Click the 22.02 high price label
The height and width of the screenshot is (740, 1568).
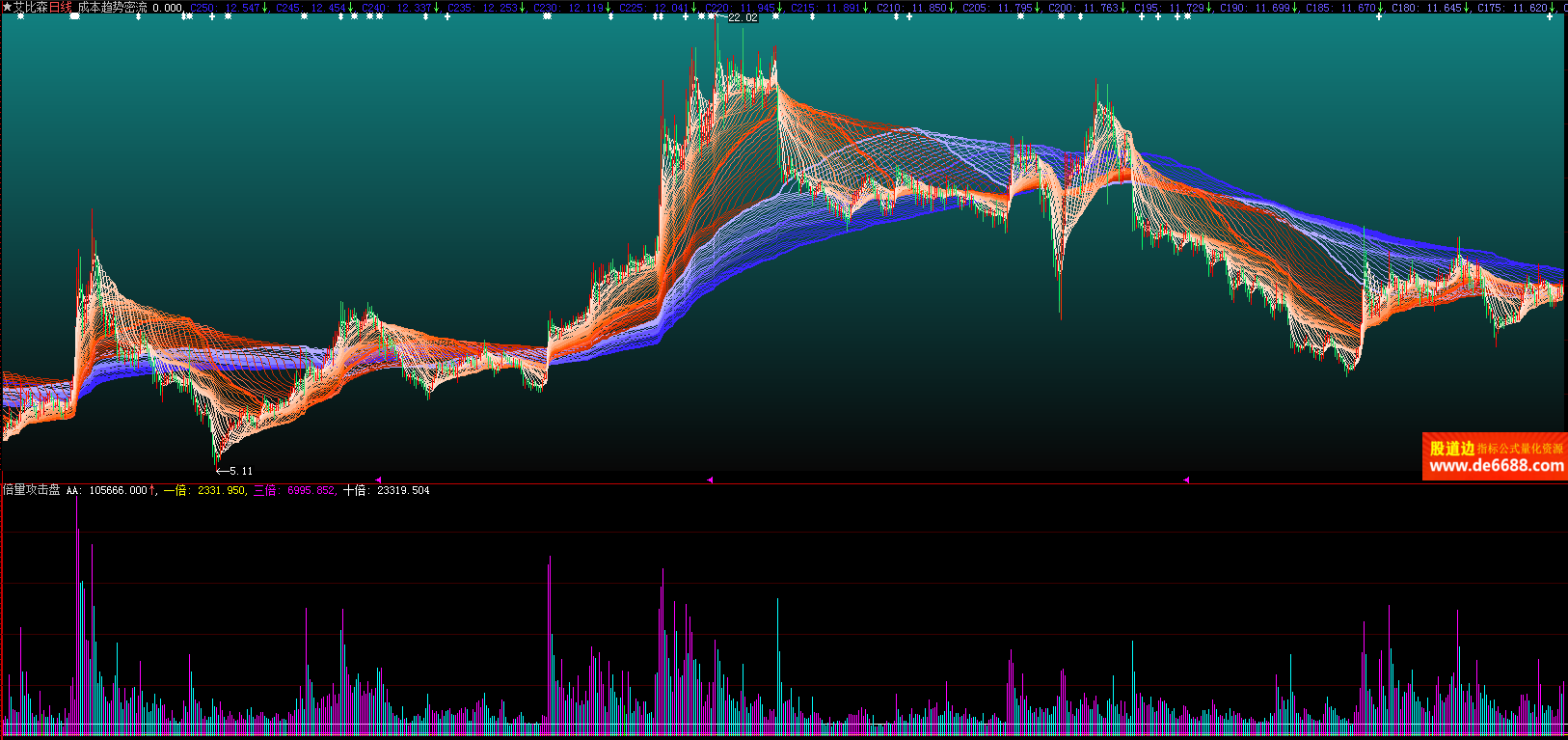(743, 17)
